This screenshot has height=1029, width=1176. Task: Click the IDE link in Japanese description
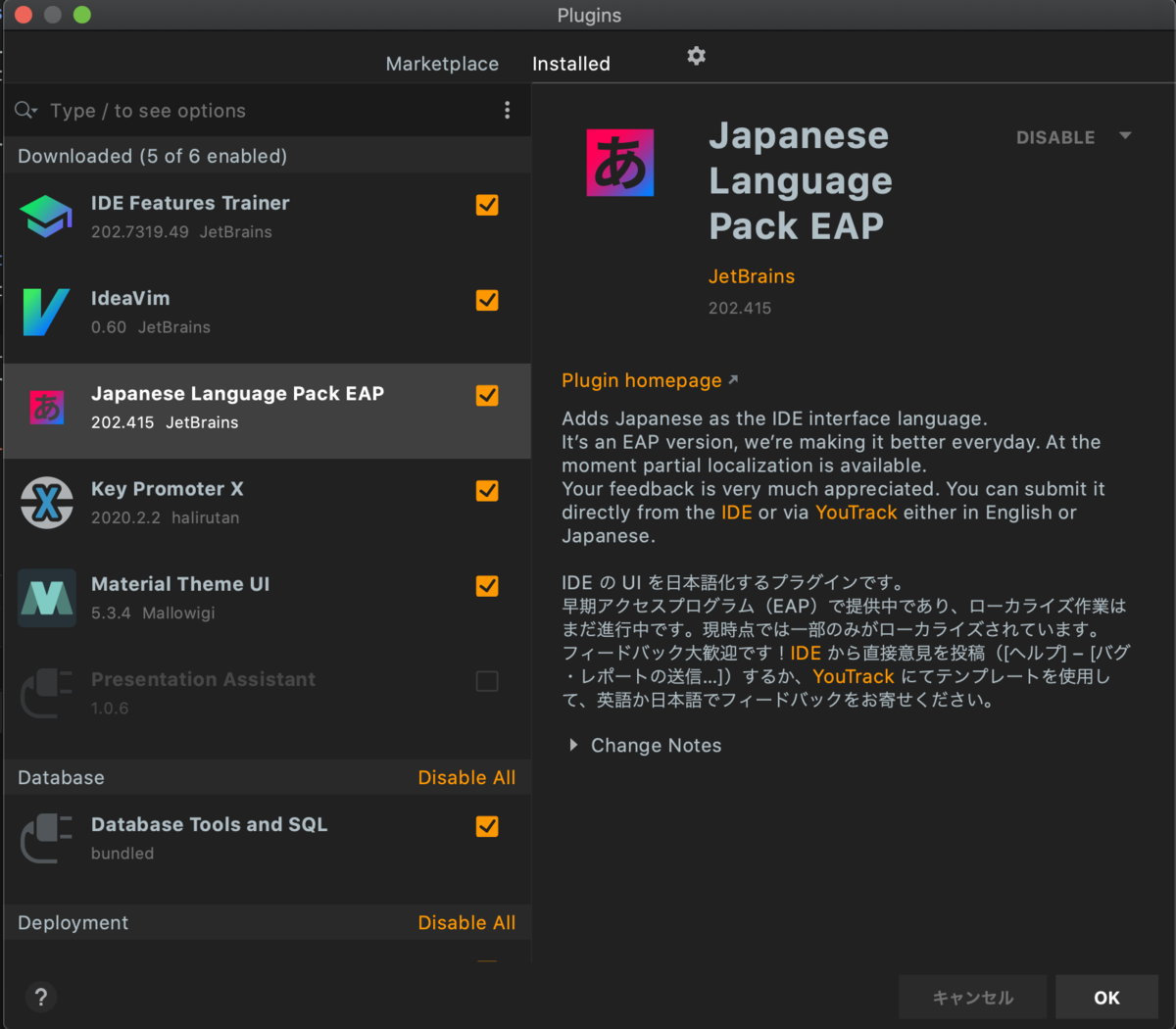click(x=806, y=653)
